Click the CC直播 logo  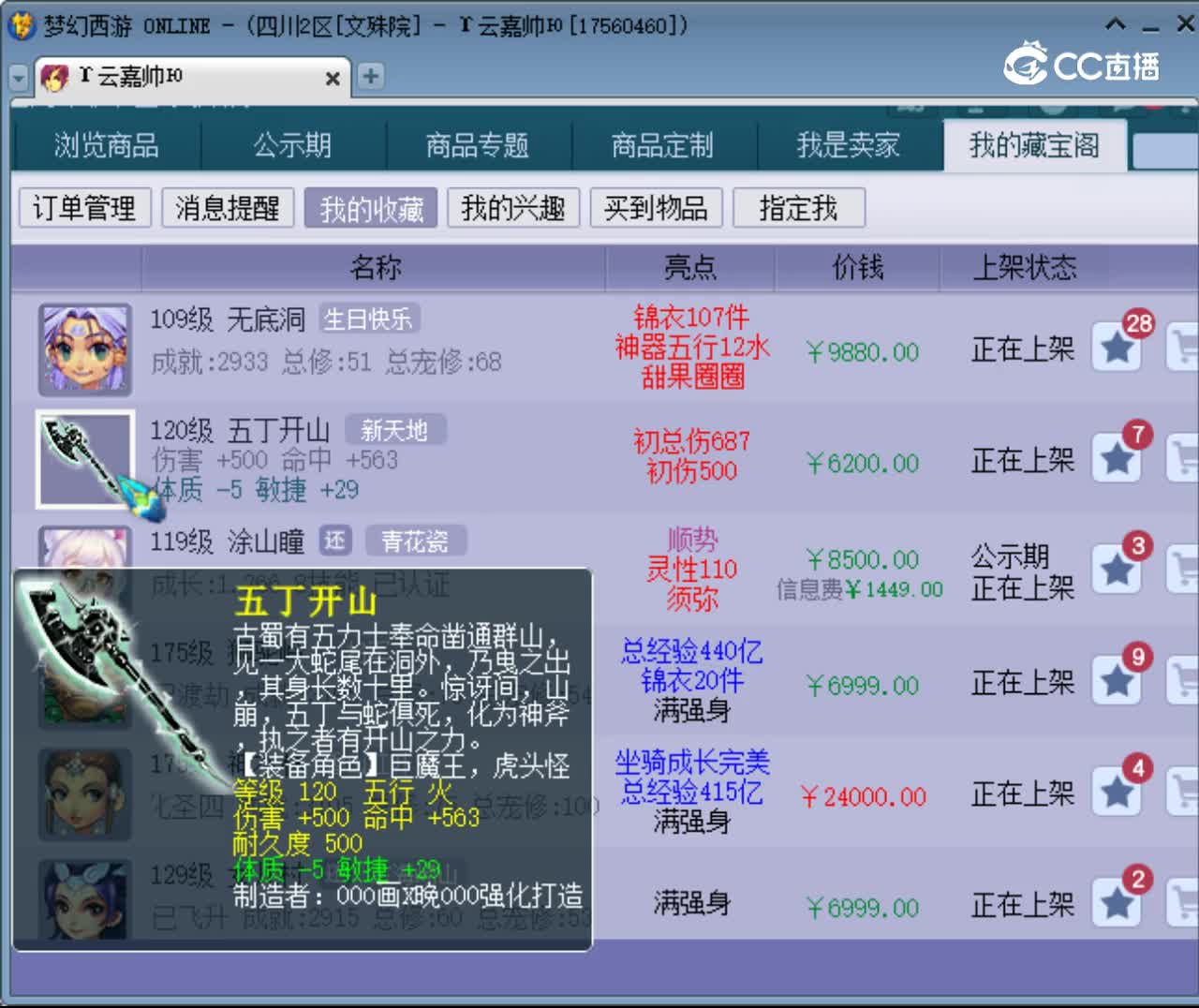tap(1082, 64)
